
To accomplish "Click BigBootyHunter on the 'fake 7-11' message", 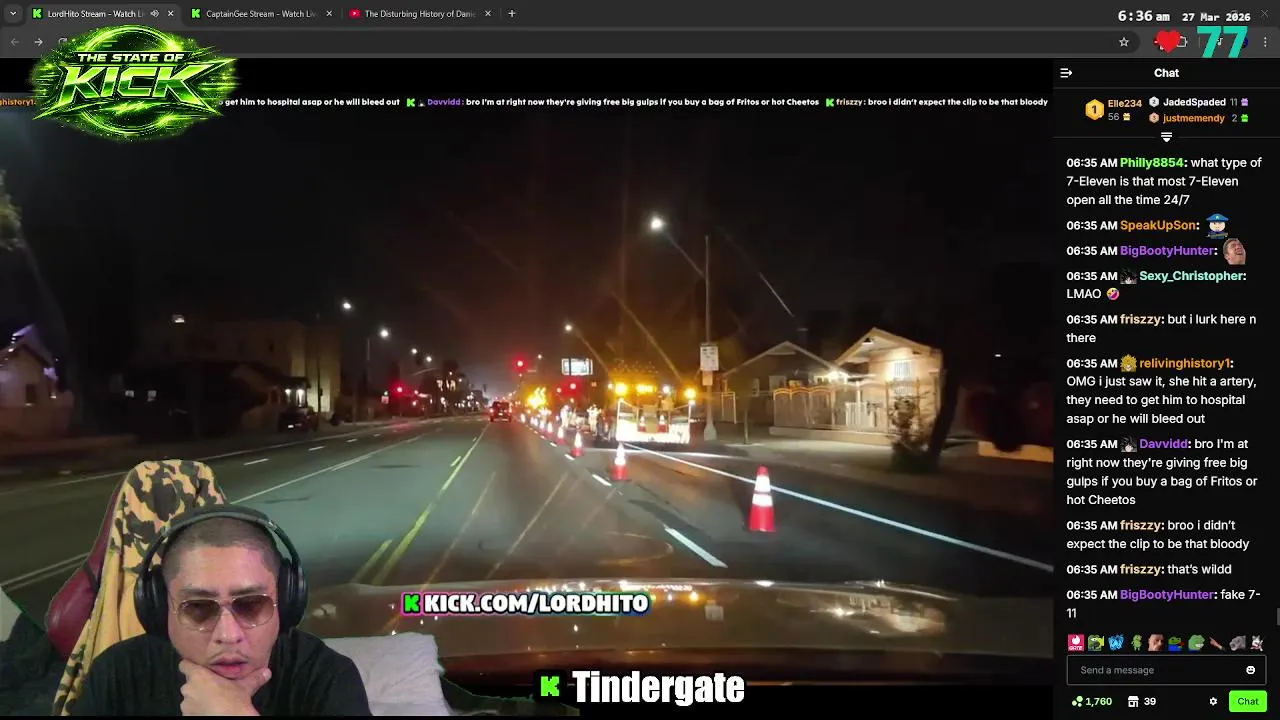I will [1167, 595].
